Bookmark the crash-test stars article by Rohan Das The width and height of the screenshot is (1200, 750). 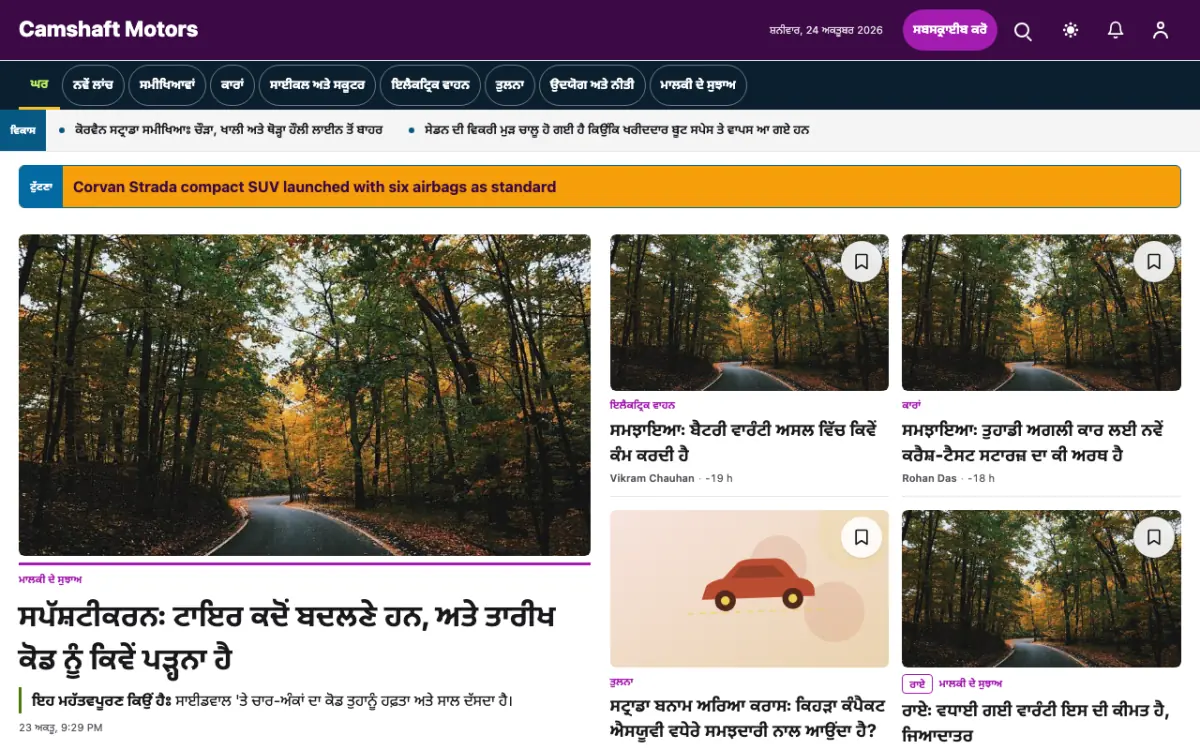coord(1153,262)
